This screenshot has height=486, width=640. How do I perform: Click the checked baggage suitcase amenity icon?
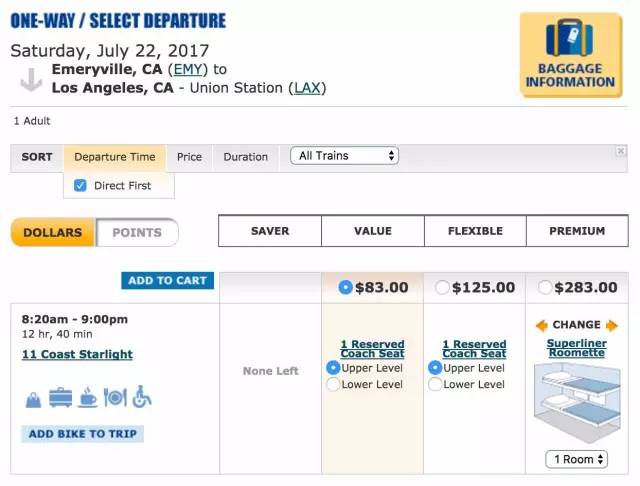point(60,397)
